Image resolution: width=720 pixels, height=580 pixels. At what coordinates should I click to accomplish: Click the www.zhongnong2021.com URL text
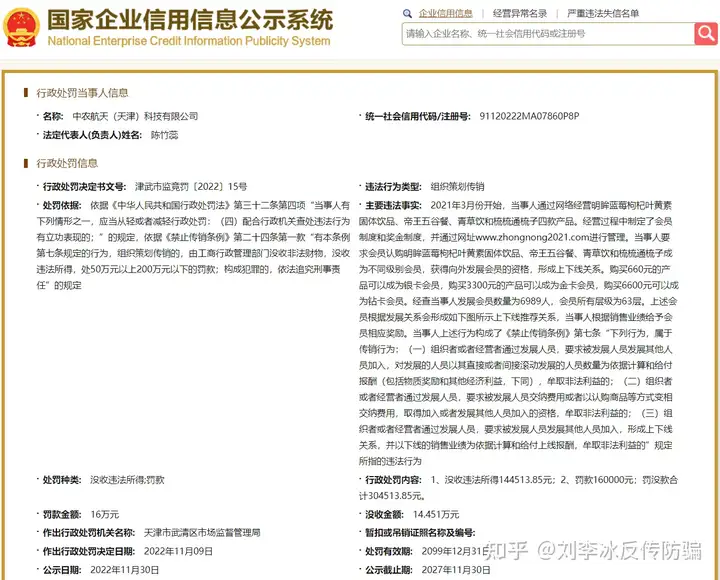click(532, 237)
